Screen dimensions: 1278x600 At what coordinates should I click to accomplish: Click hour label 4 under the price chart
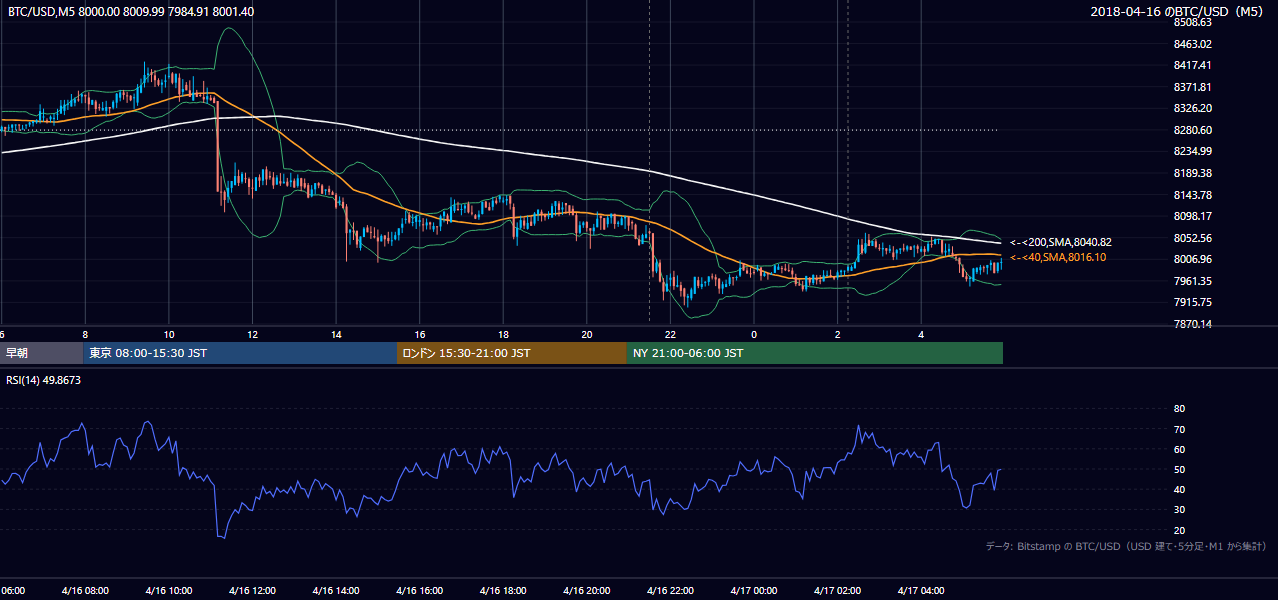(x=922, y=334)
